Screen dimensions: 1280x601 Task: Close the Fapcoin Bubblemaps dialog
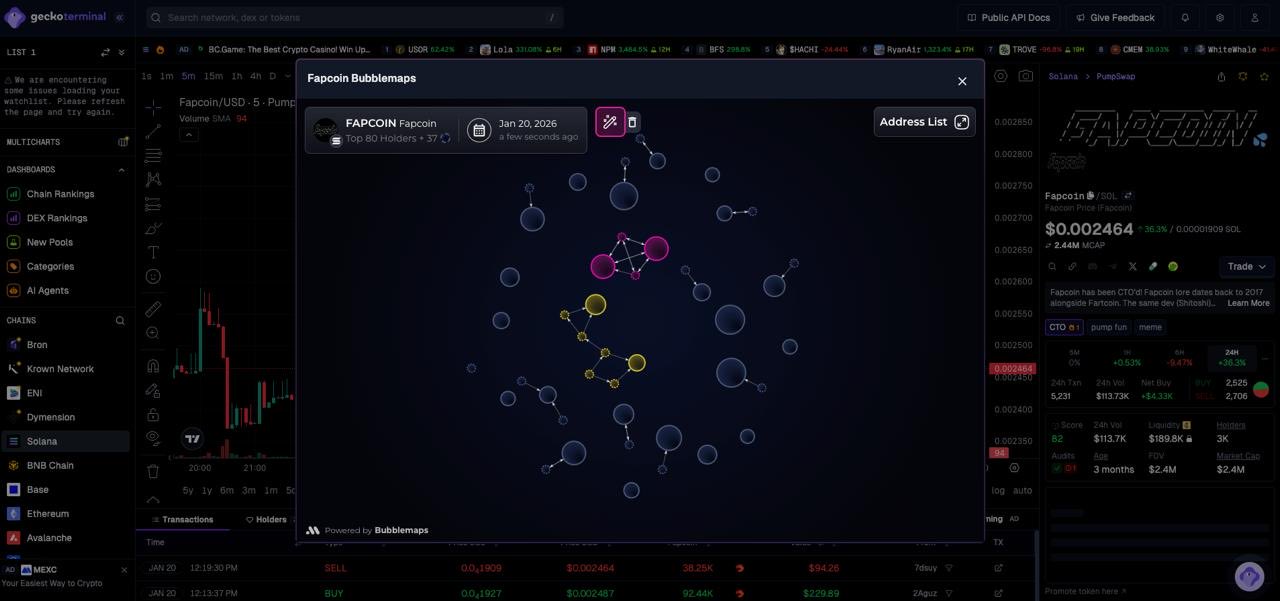962,81
